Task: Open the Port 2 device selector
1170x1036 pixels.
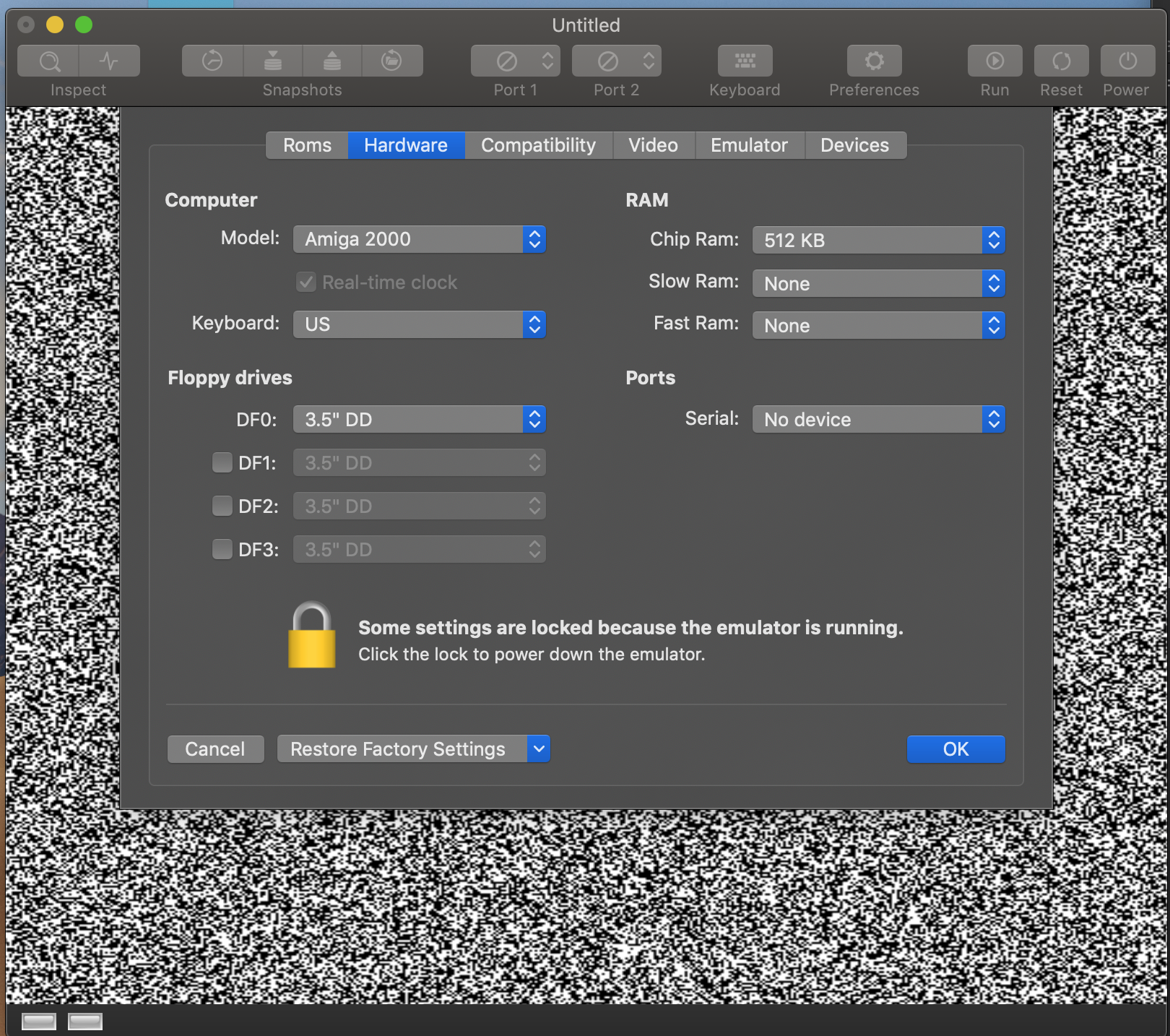Action: point(617,61)
